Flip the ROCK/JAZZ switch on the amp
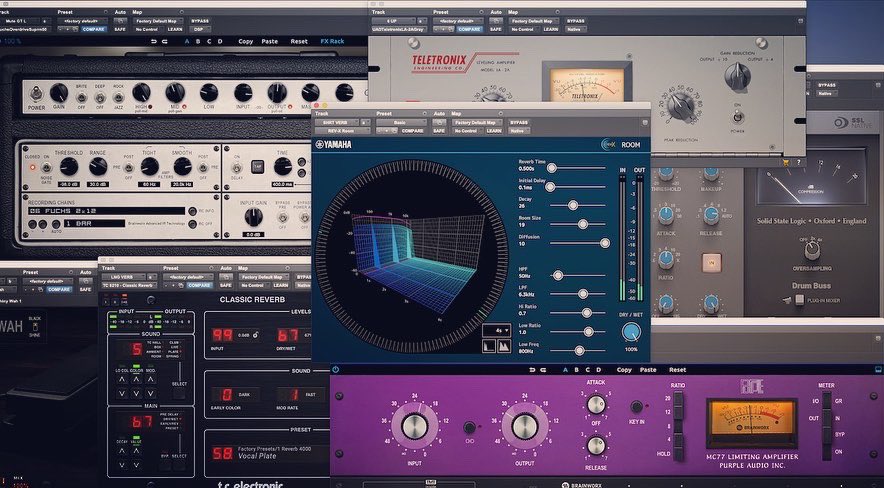 (x=118, y=98)
